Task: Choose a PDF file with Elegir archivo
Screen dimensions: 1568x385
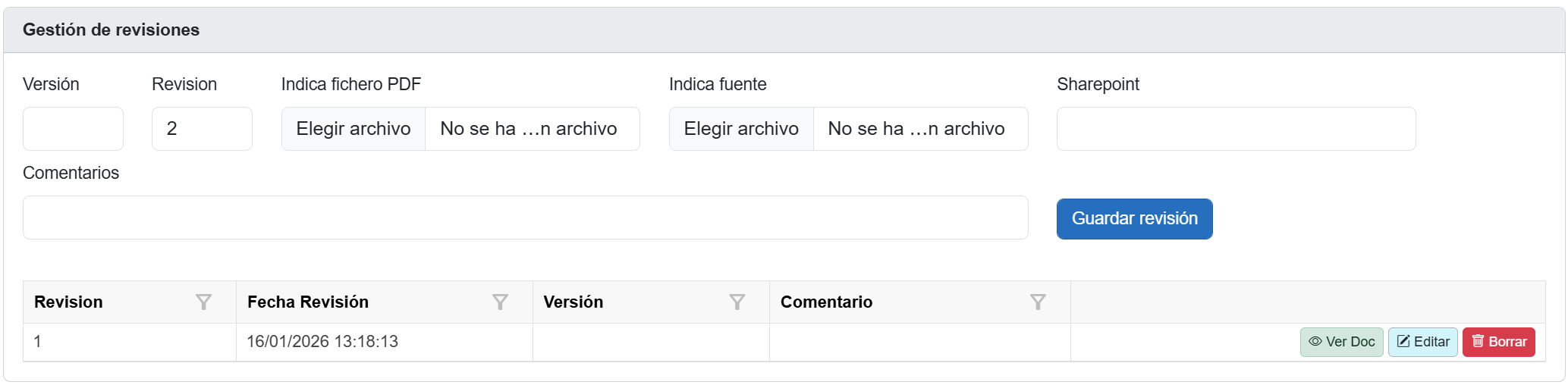Action: [x=354, y=129]
